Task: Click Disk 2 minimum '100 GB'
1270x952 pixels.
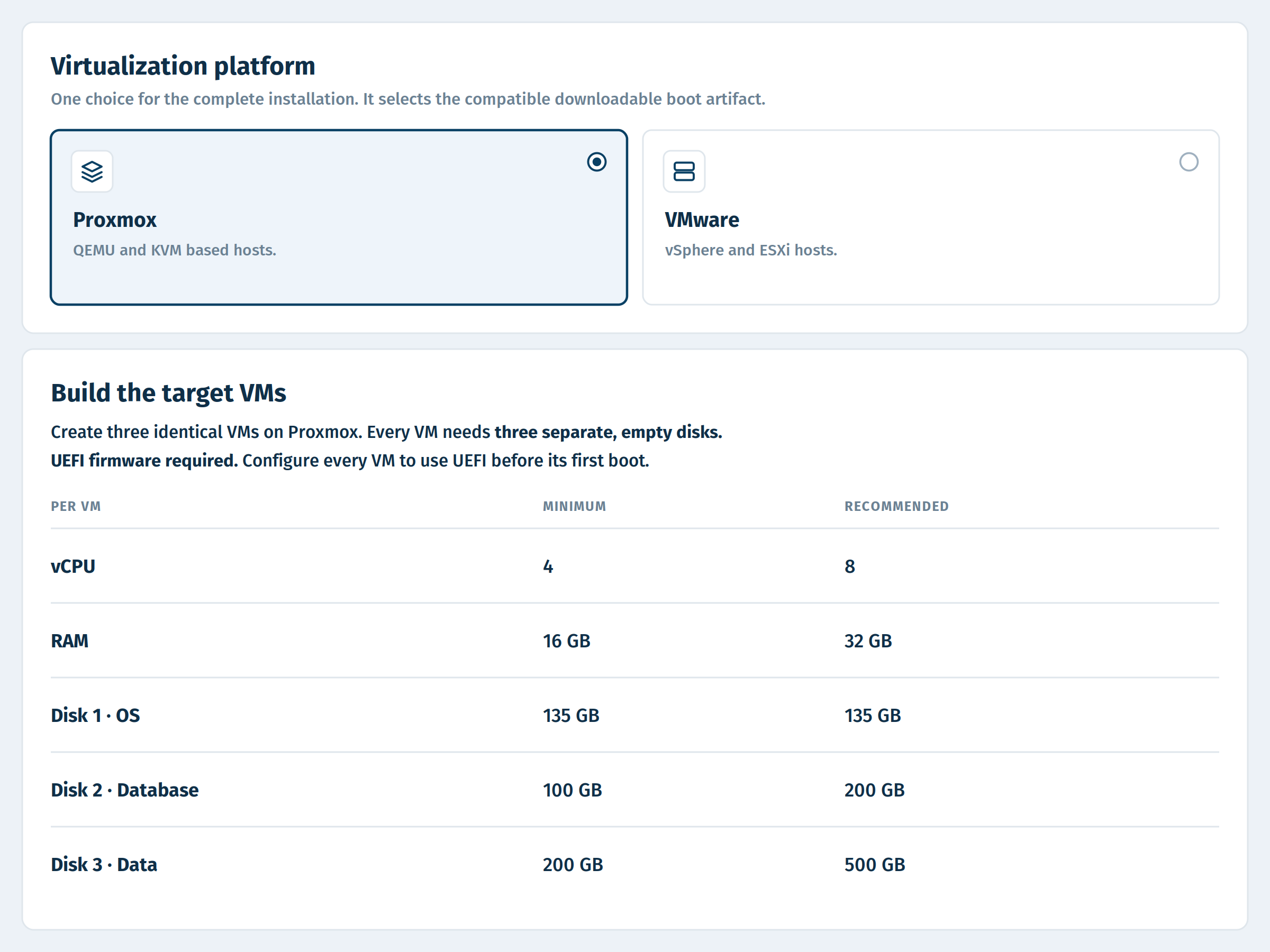Action: coord(573,790)
